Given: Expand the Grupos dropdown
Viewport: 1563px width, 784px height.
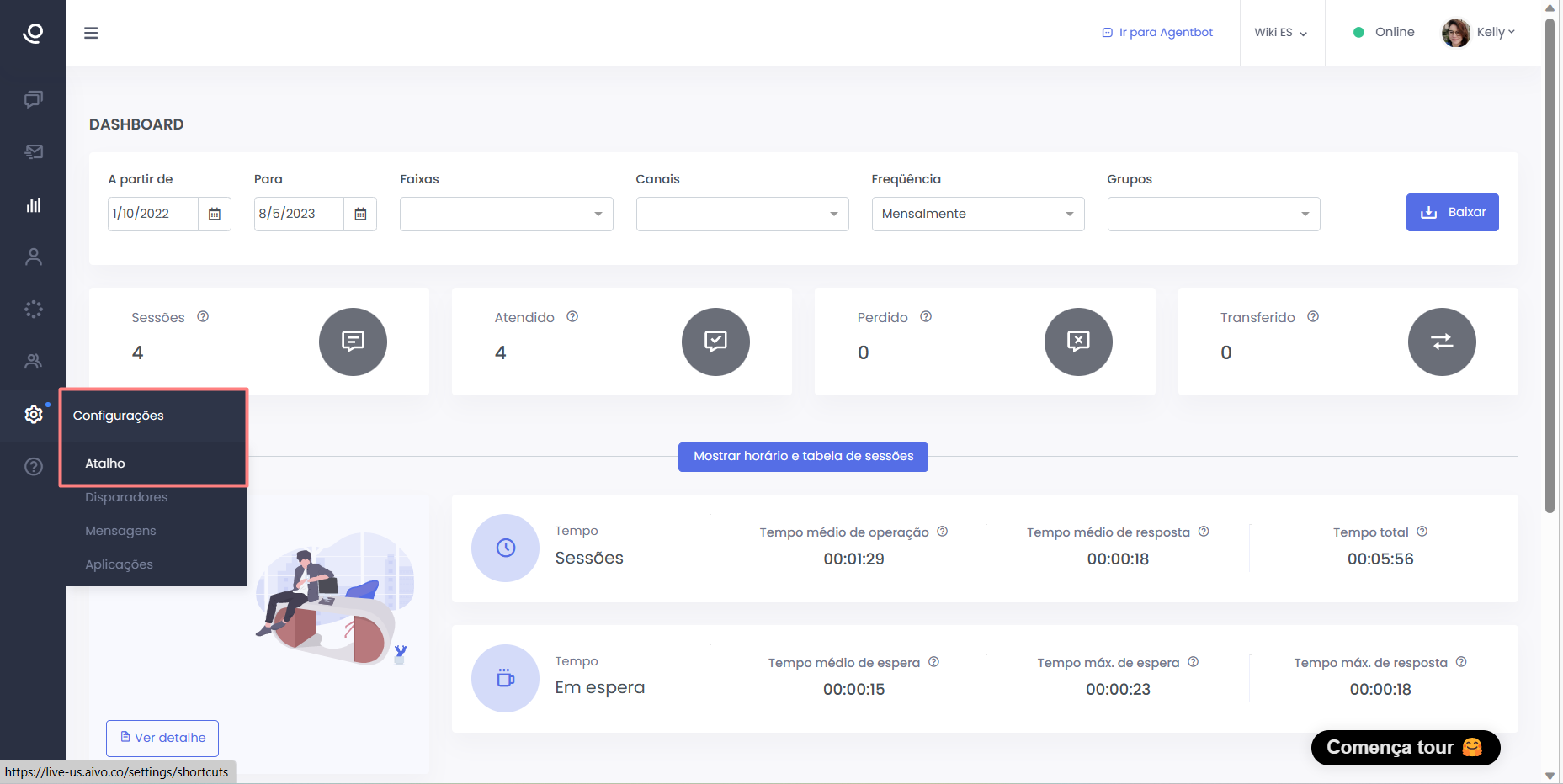Looking at the screenshot, I should 1213,215.
